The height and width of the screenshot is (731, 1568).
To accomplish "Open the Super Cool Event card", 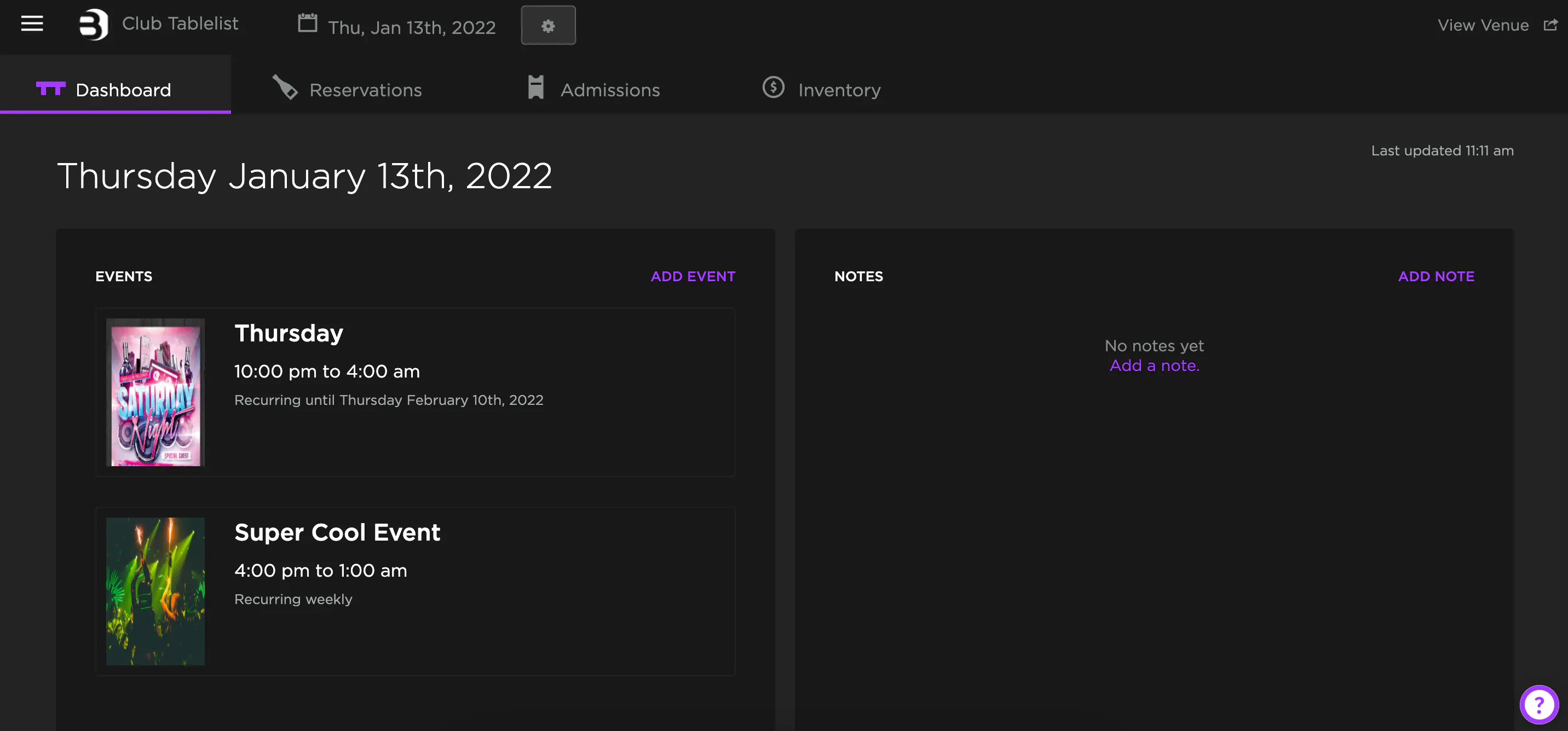I will click(415, 590).
